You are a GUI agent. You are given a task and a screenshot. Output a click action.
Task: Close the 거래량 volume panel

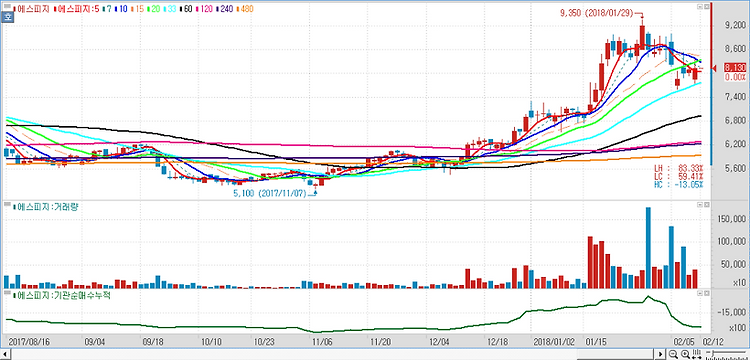706,205
